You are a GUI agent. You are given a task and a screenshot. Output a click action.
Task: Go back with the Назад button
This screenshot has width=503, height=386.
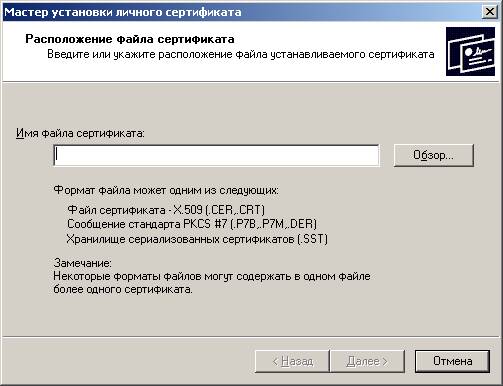pyautogui.click(x=292, y=361)
